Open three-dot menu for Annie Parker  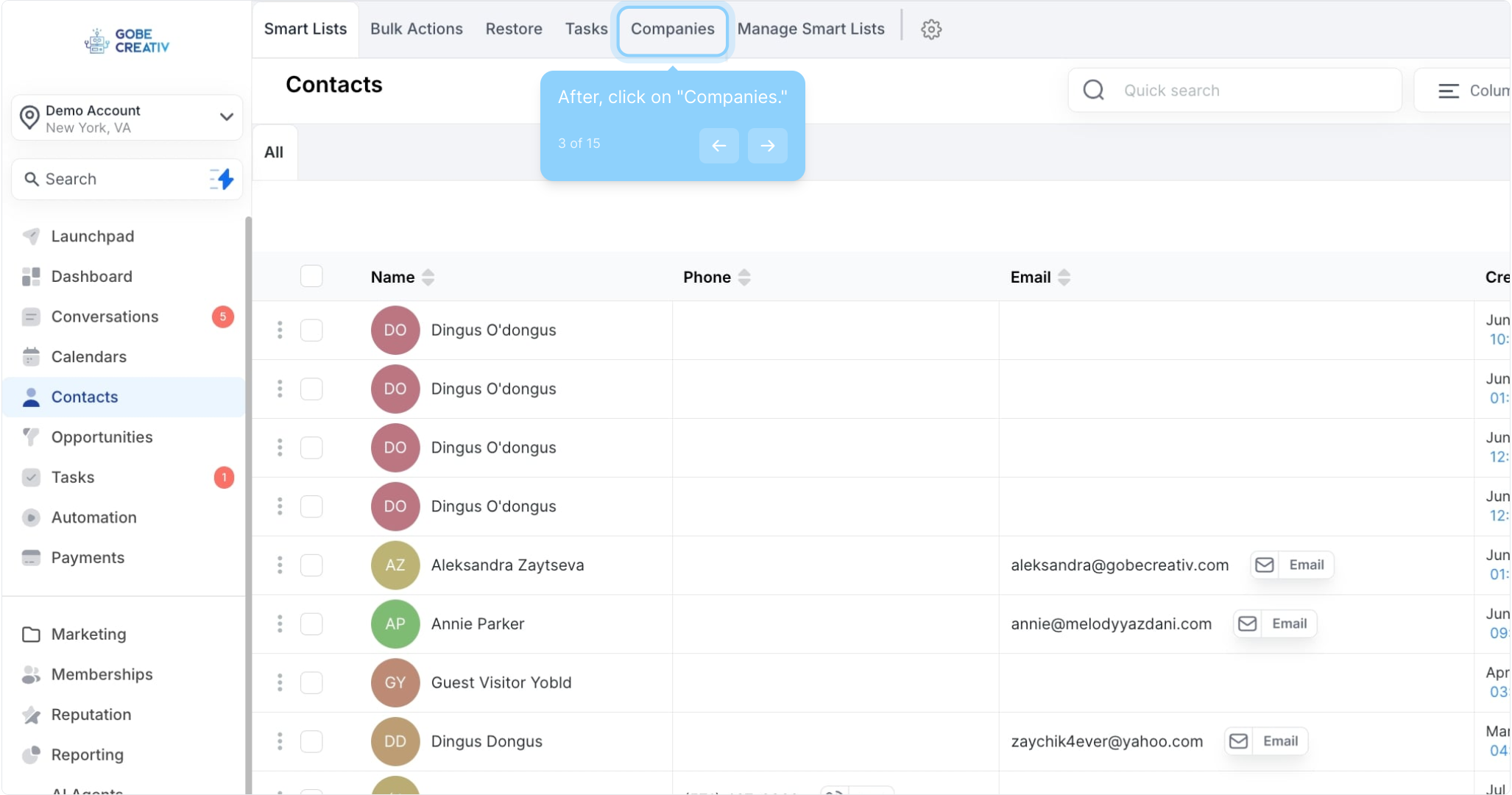(280, 624)
